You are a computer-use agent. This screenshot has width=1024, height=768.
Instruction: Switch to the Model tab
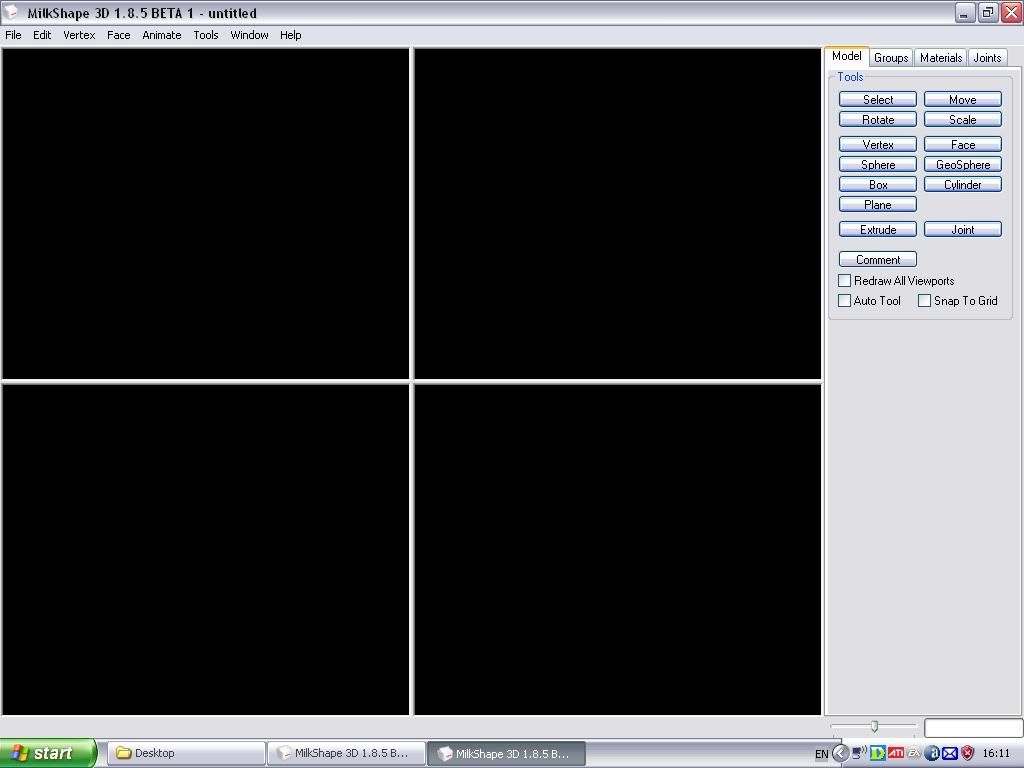tap(846, 56)
